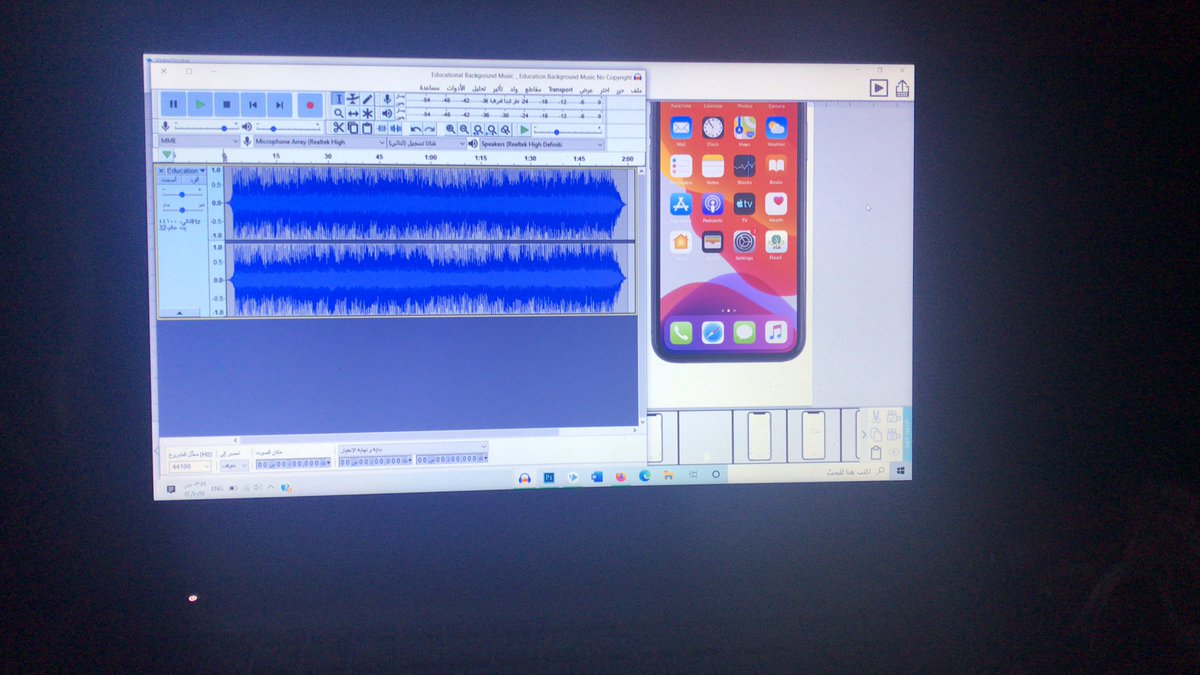The image size is (1200, 675).
Task: Choose the Time Shift tool
Action: click(x=353, y=112)
